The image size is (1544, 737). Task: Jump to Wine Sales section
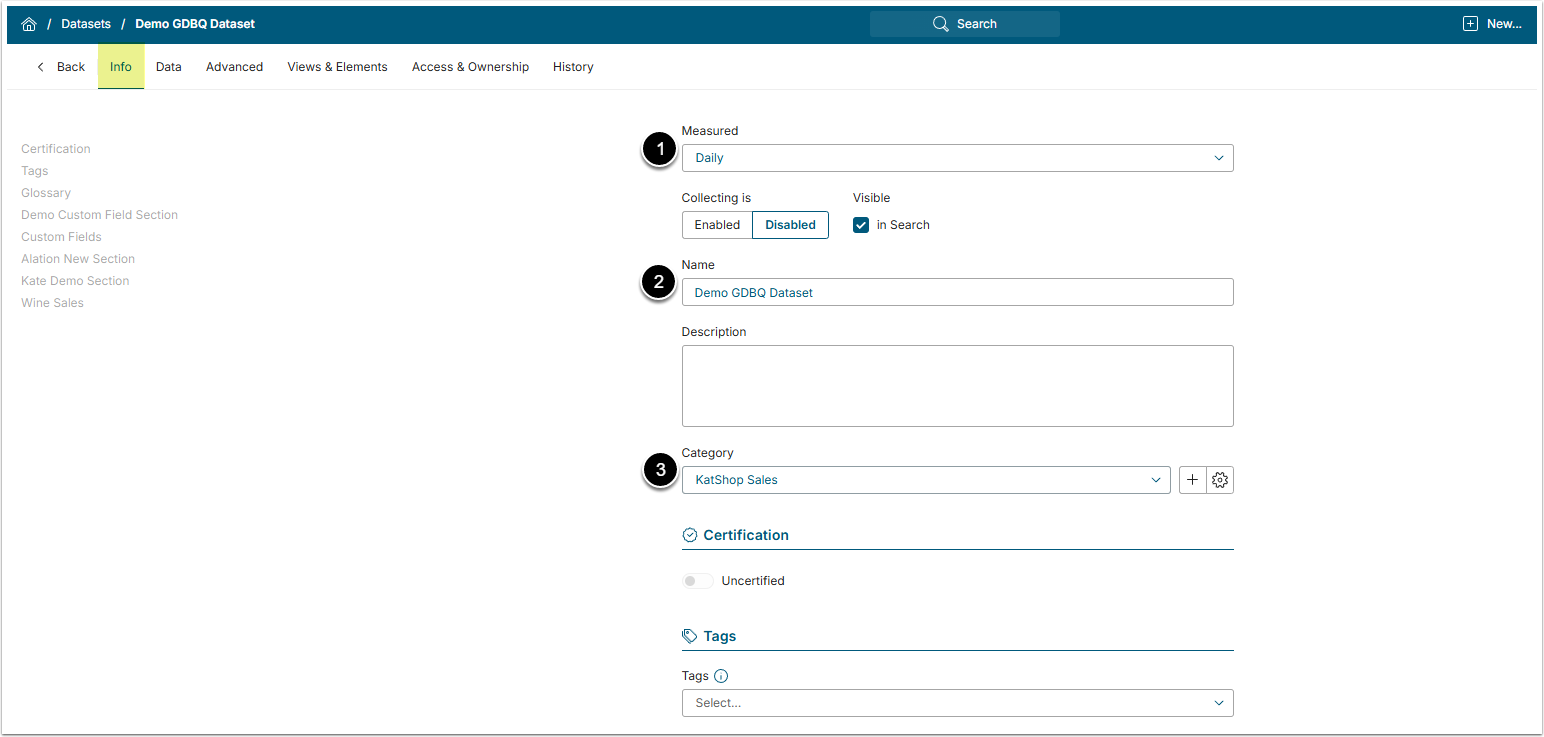pos(52,303)
